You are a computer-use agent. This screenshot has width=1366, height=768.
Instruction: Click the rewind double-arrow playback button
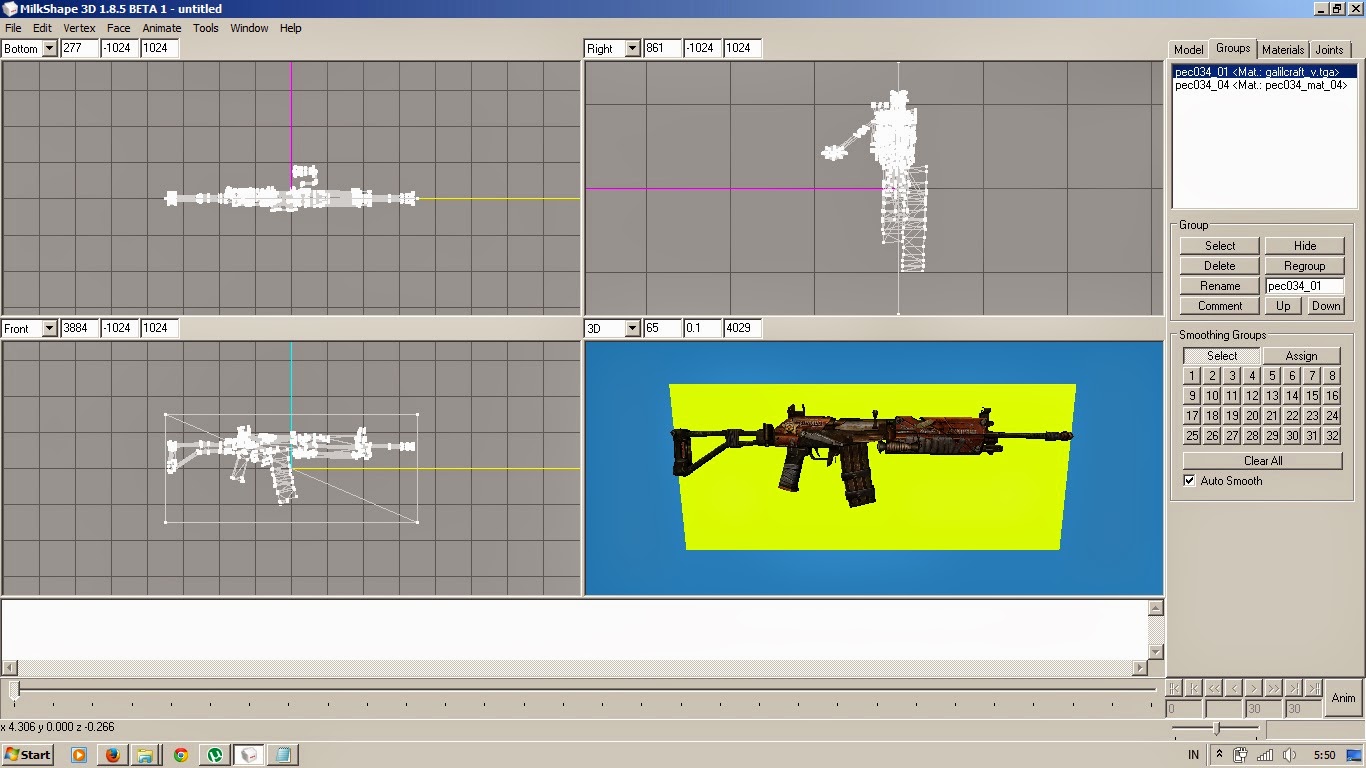[1214, 688]
